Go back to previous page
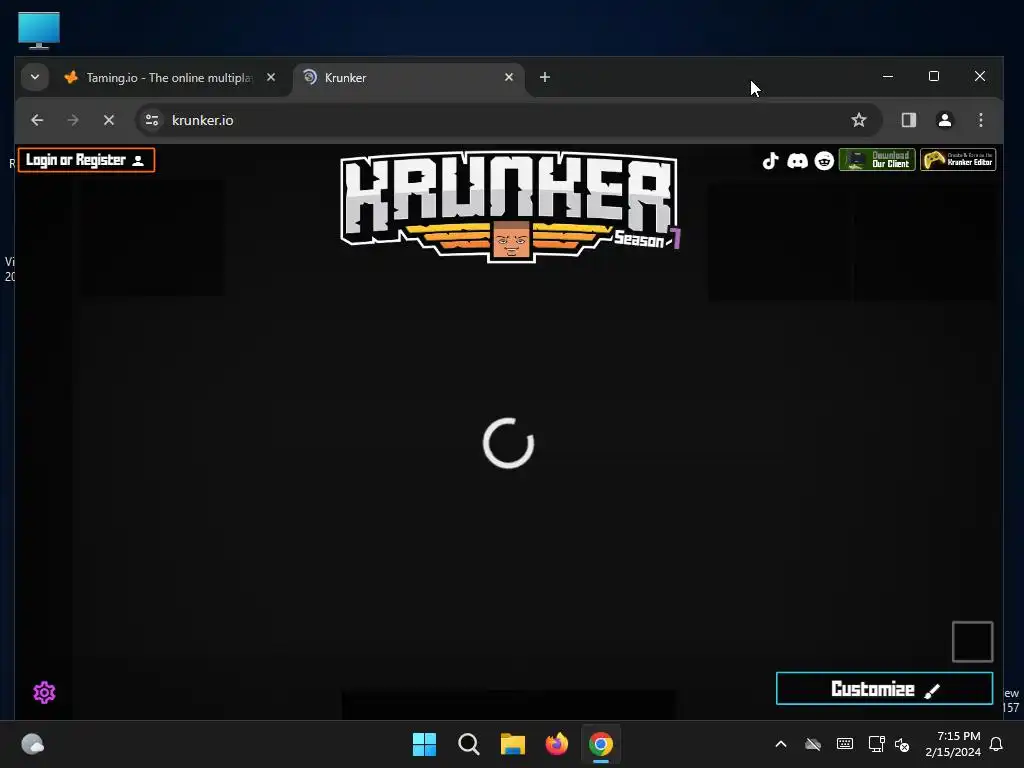1024x768 pixels. pos(37,120)
